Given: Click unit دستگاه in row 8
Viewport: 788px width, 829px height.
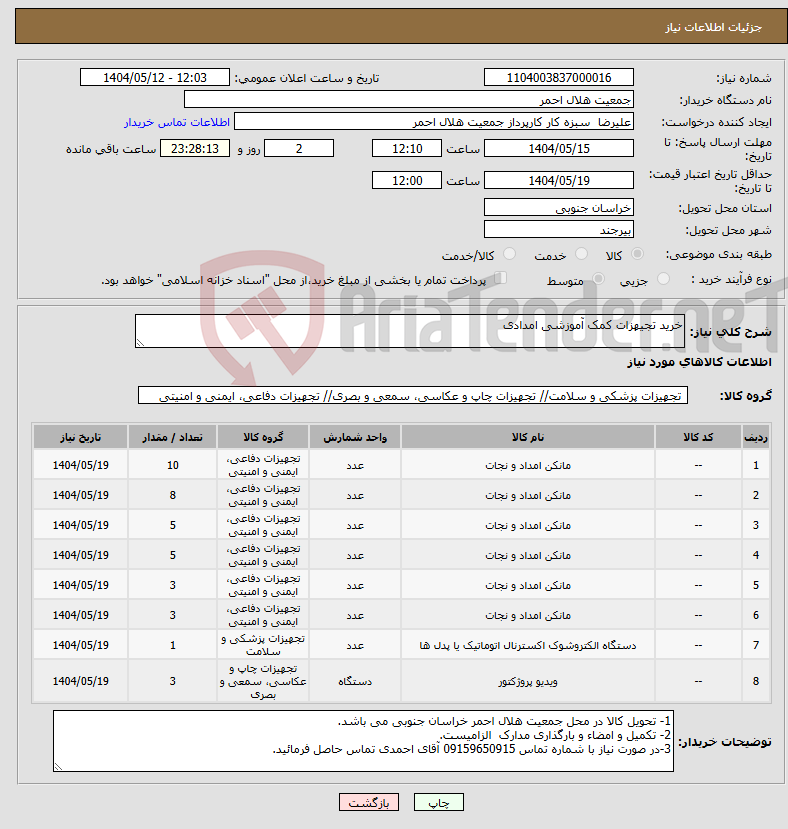Looking at the screenshot, I should (x=355, y=681).
